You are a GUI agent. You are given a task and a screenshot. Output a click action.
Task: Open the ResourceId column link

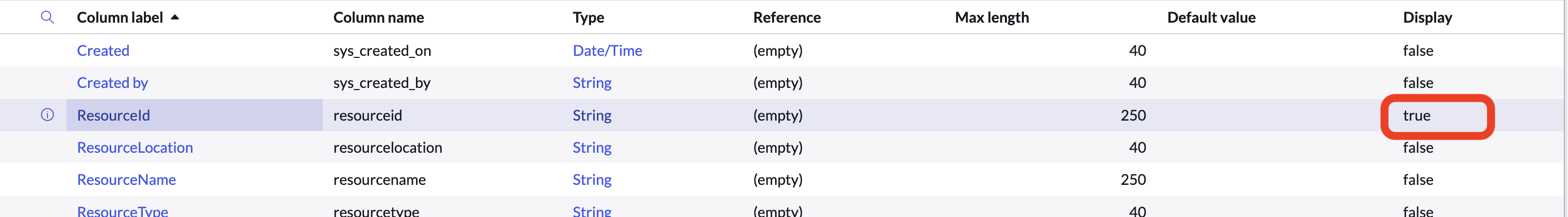(x=113, y=115)
